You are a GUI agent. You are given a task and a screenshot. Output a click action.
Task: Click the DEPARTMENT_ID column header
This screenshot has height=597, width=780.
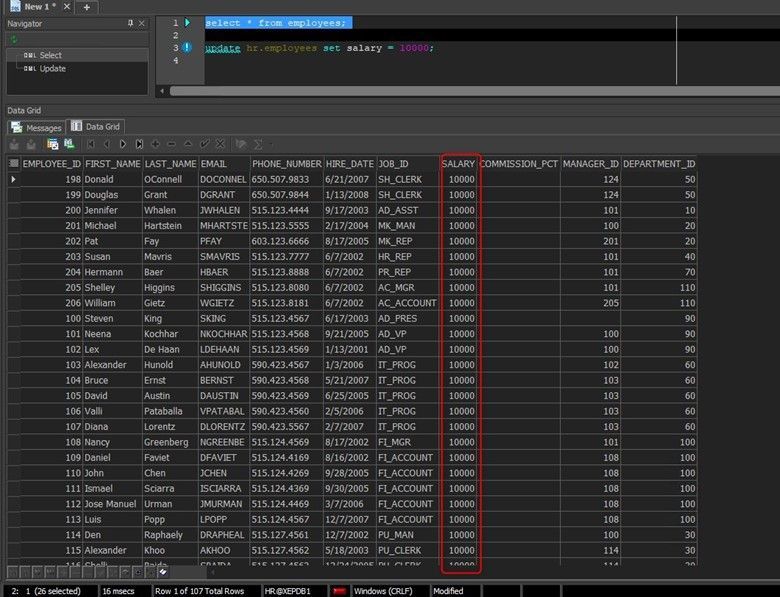point(659,164)
